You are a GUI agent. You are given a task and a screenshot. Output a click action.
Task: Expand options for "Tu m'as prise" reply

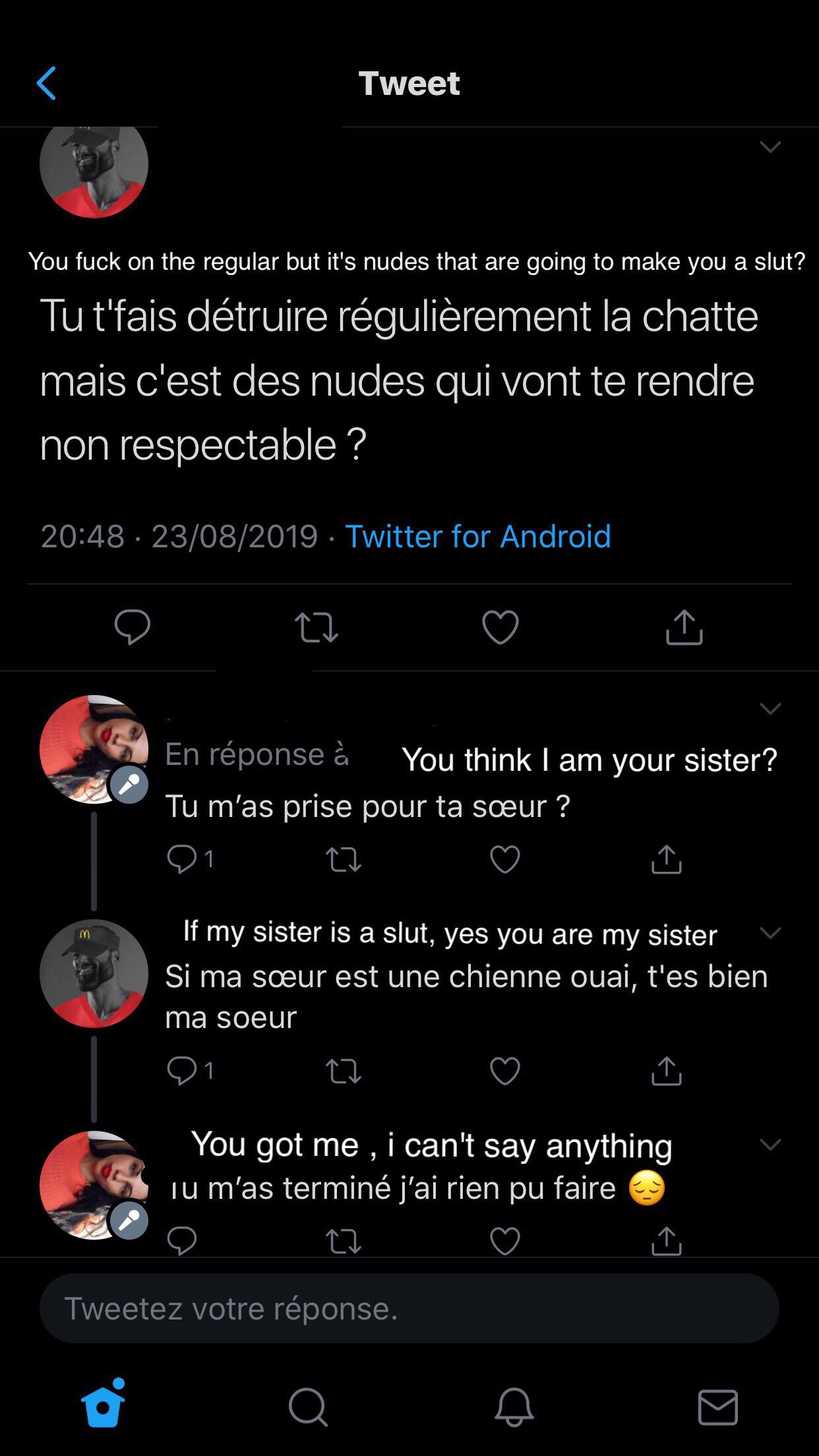tap(770, 709)
